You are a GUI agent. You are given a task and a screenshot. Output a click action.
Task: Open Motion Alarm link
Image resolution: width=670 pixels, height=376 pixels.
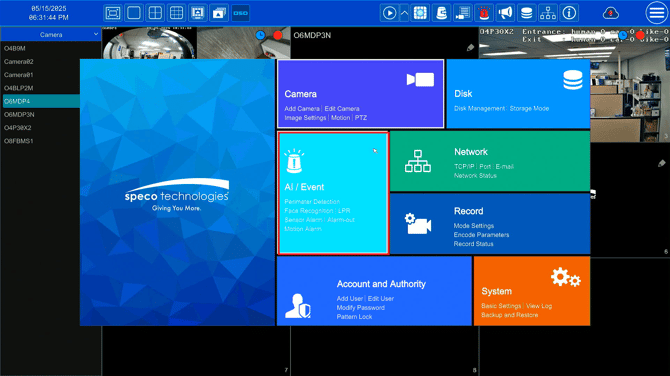tap(303, 229)
